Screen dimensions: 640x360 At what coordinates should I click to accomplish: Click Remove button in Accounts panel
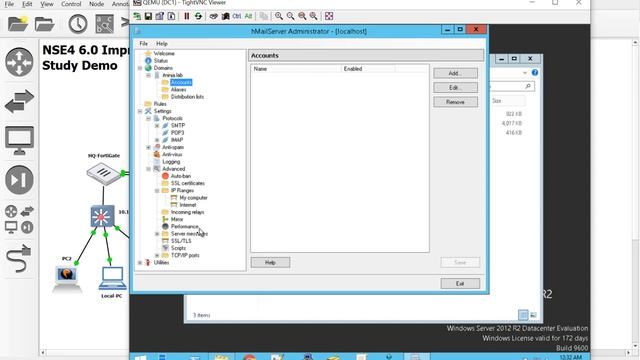pyautogui.click(x=456, y=102)
